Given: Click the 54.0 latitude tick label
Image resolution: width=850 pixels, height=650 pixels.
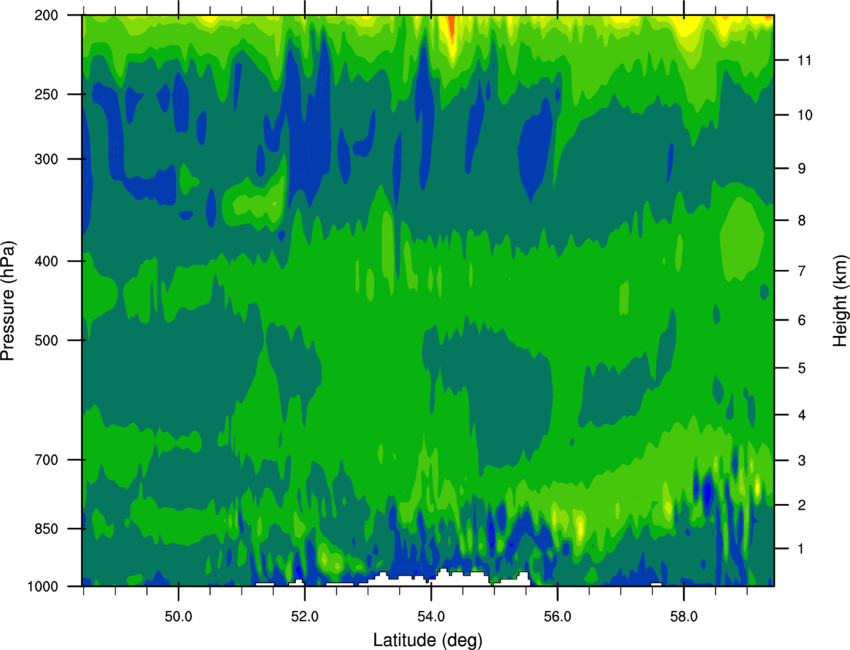Looking at the screenshot, I should (x=431, y=617).
